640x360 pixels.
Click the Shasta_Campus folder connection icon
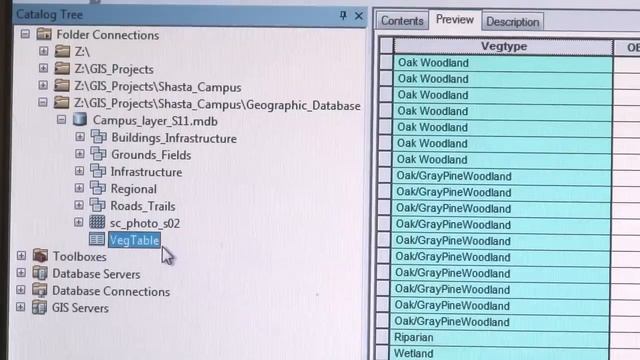point(62,85)
